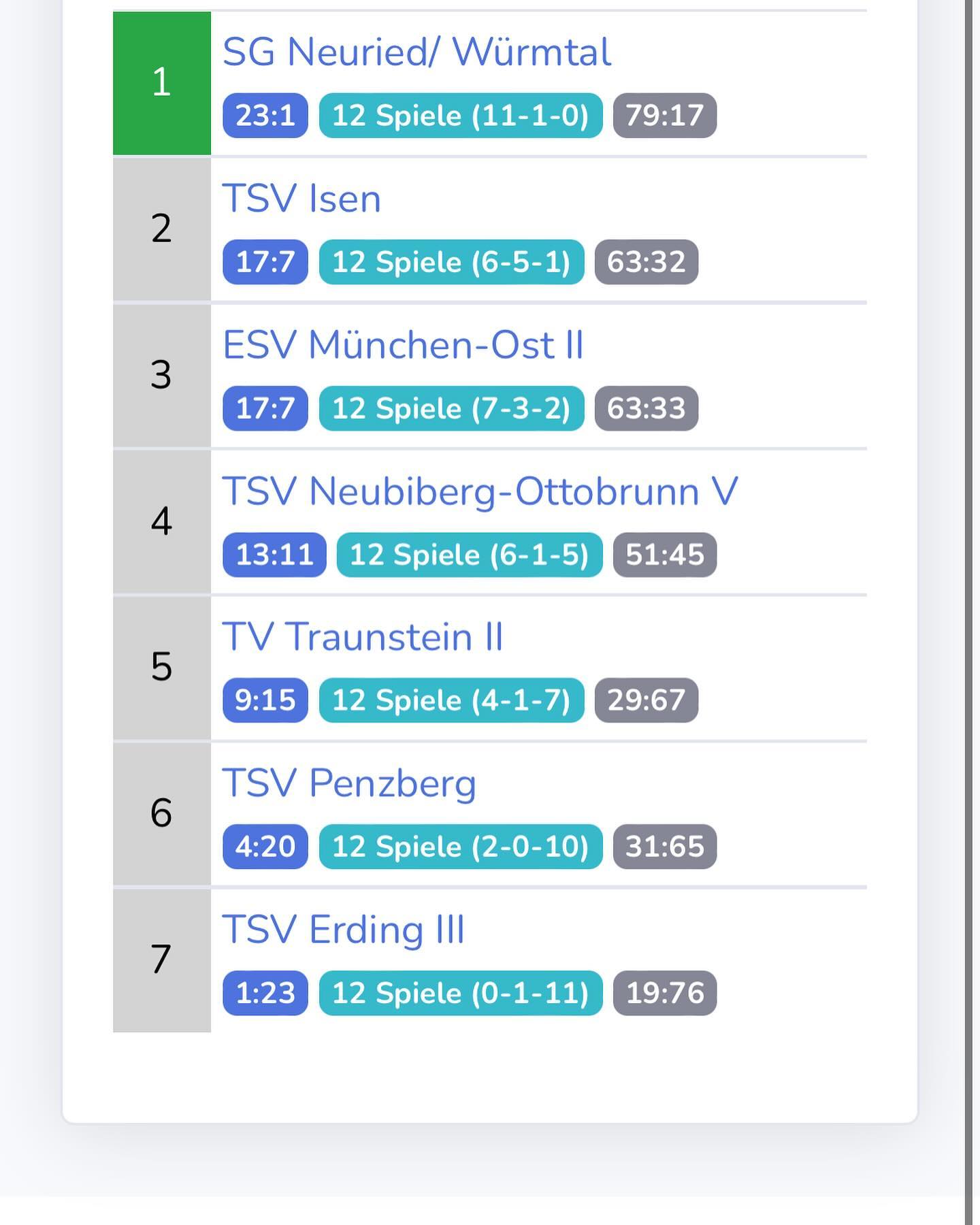Open SG Neuried/ Würmtal team link

pos(416,52)
